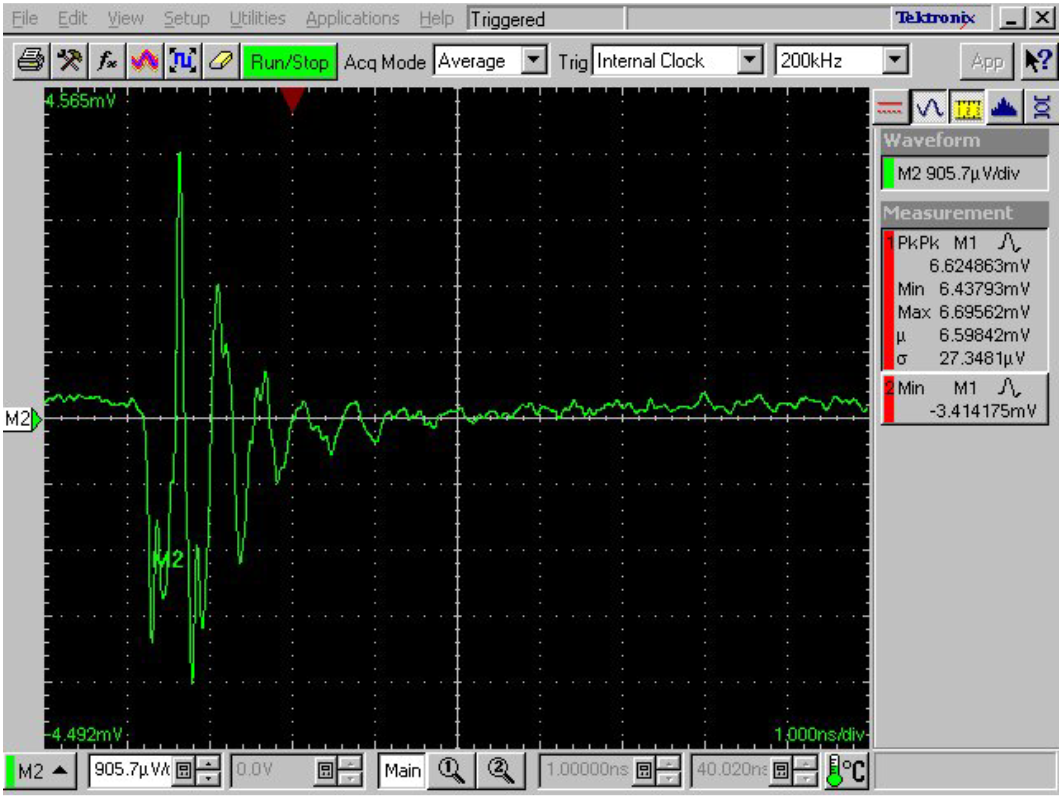Click the Mag1 magnifier view icon
The width and height of the screenshot is (1062, 798).
tap(451, 770)
